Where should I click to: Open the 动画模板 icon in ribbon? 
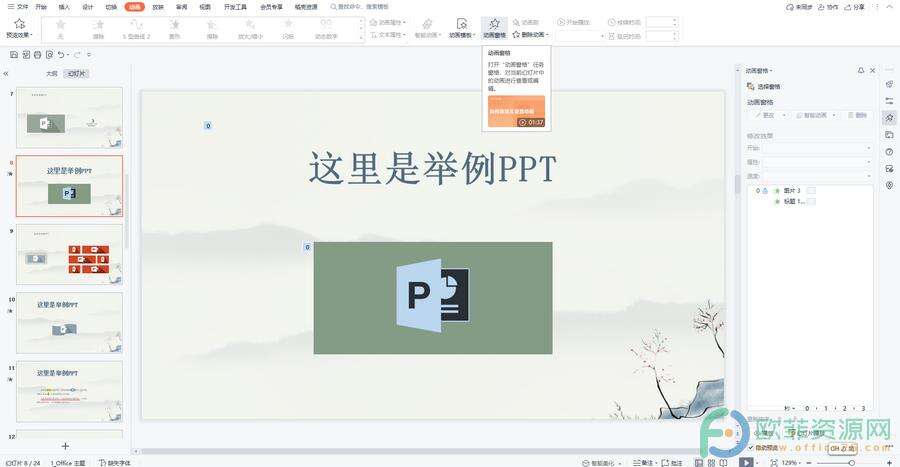pos(461,24)
